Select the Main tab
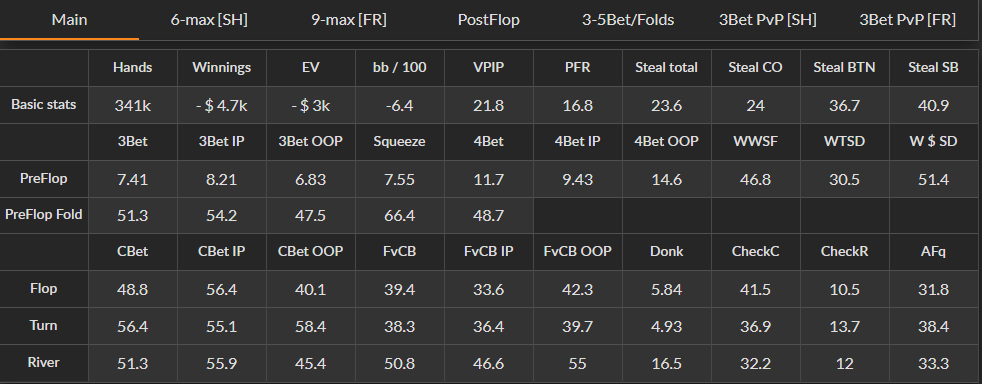Image resolution: width=982 pixels, height=384 pixels. click(x=70, y=19)
